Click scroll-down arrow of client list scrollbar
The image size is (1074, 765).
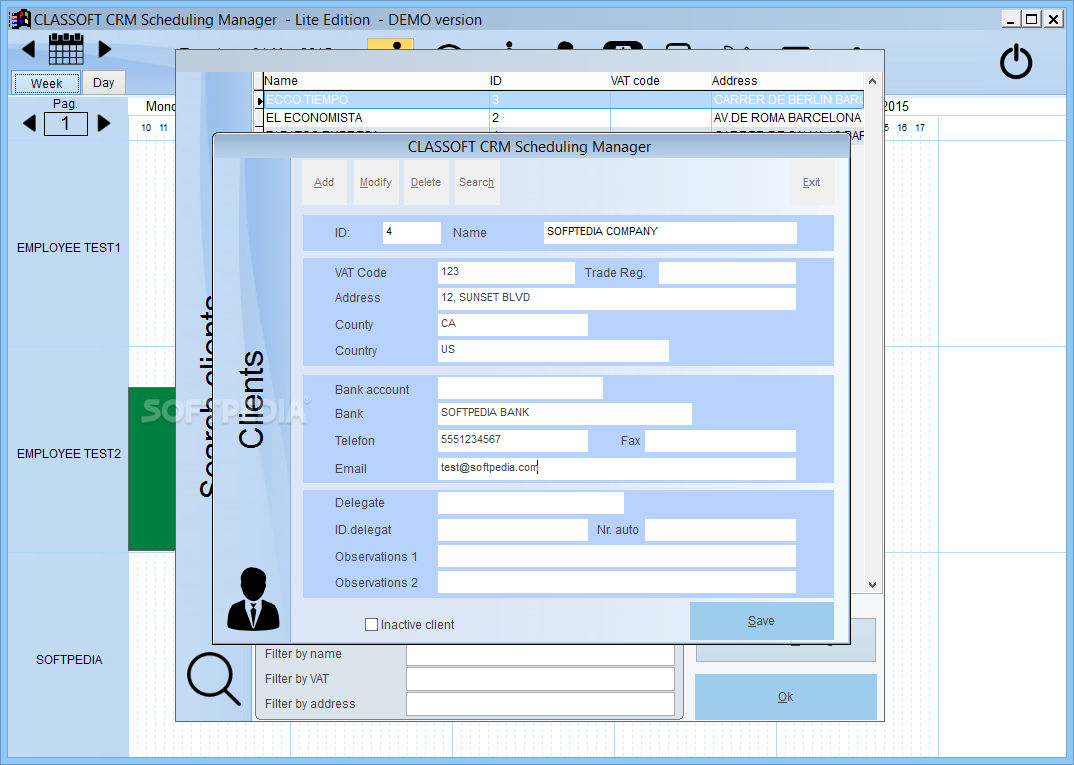pyautogui.click(x=873, y=585)
